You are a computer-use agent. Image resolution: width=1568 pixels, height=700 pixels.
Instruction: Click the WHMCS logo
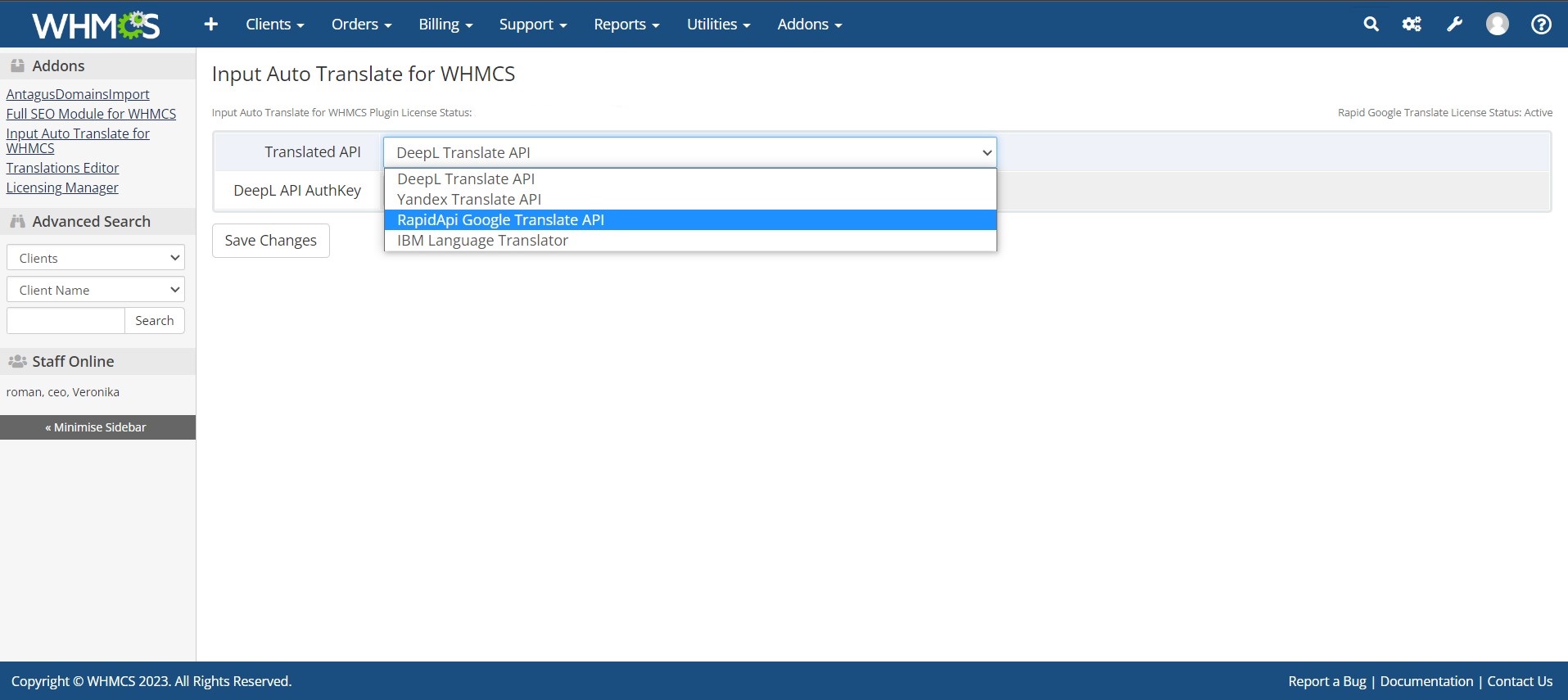tap(96, 25)
